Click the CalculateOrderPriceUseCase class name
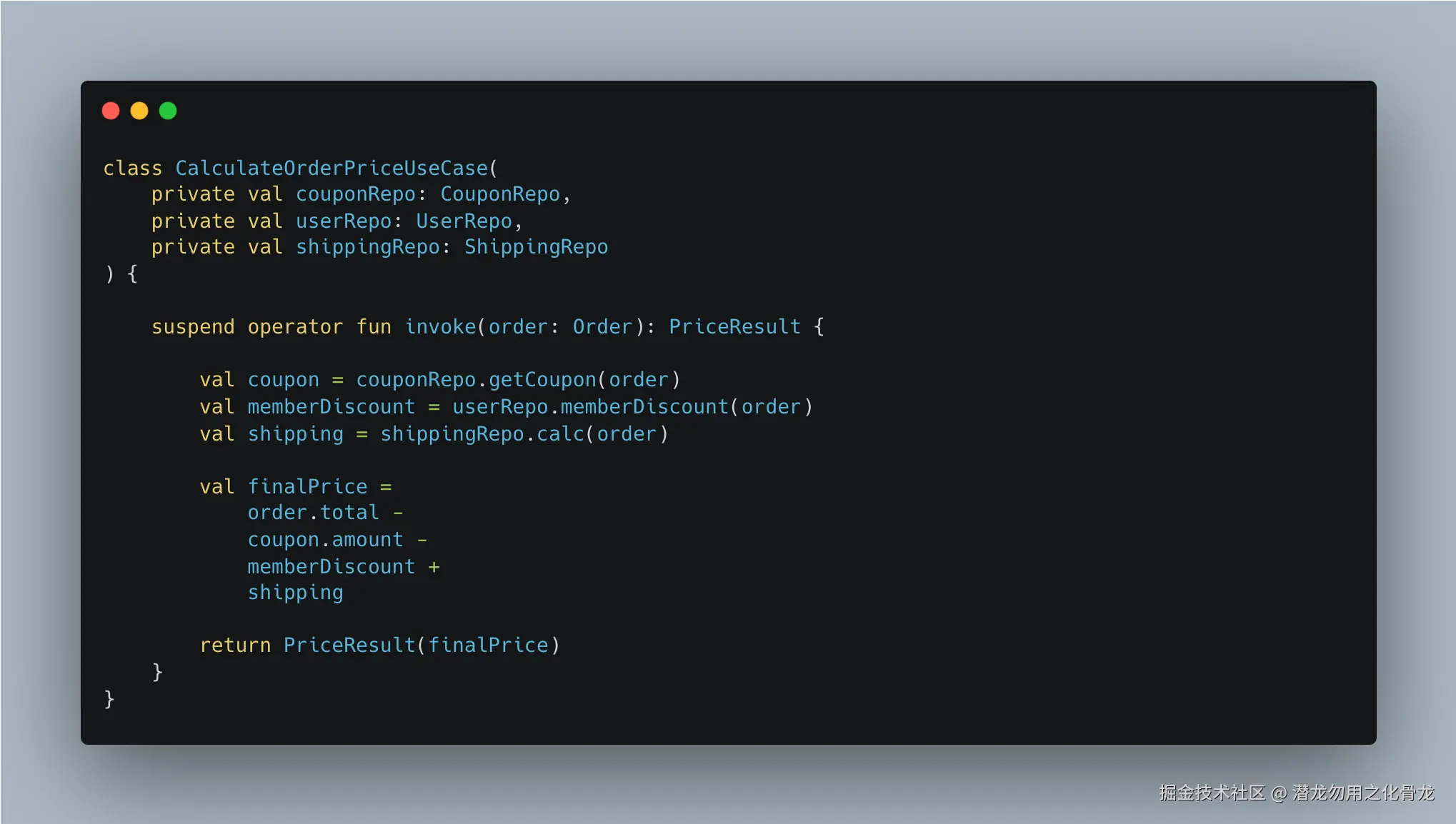Screen dimensions: 1456x824 point(331,168)
